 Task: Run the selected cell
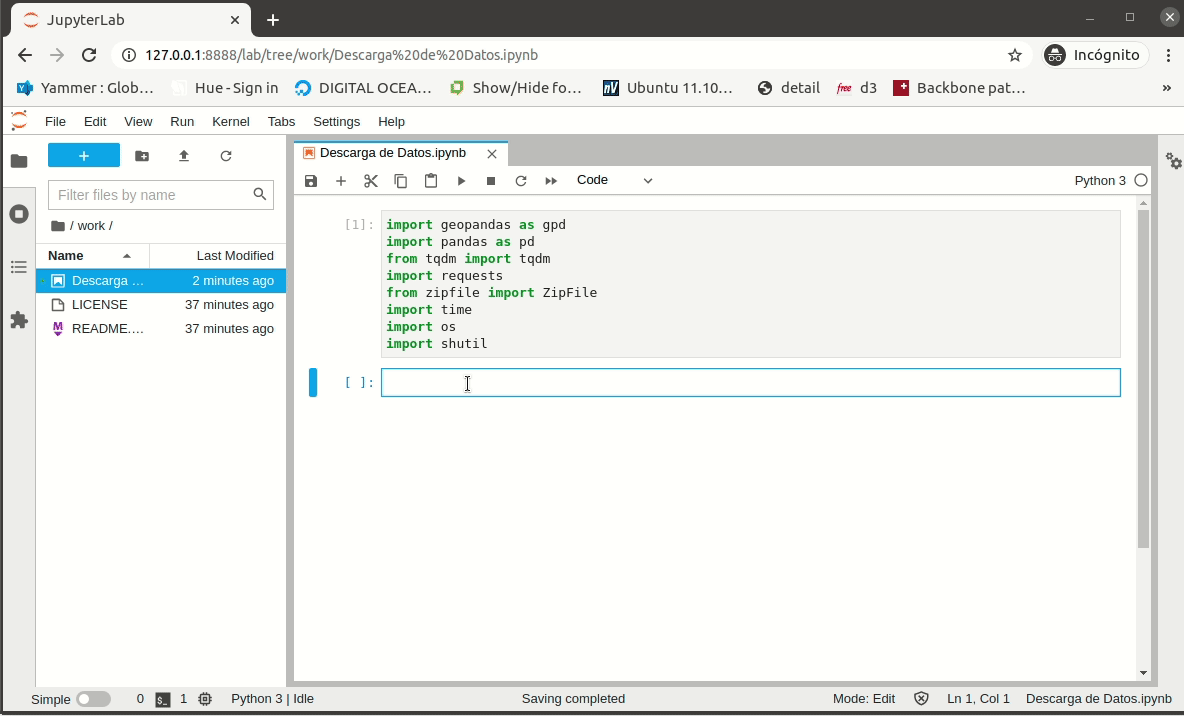click(461, 181)
